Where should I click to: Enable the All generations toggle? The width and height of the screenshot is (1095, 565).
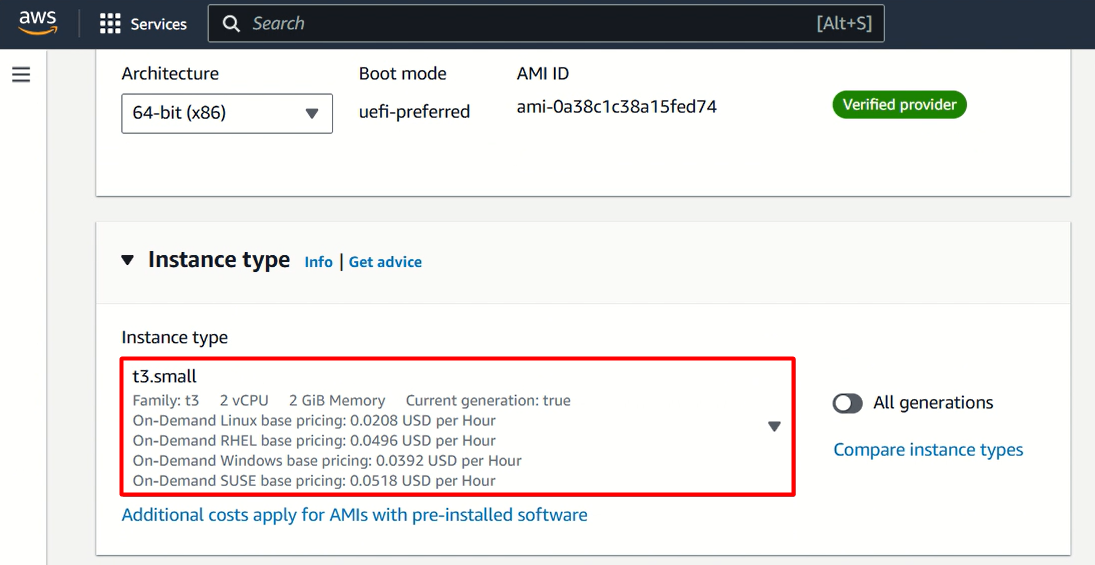tap(848, 403)
